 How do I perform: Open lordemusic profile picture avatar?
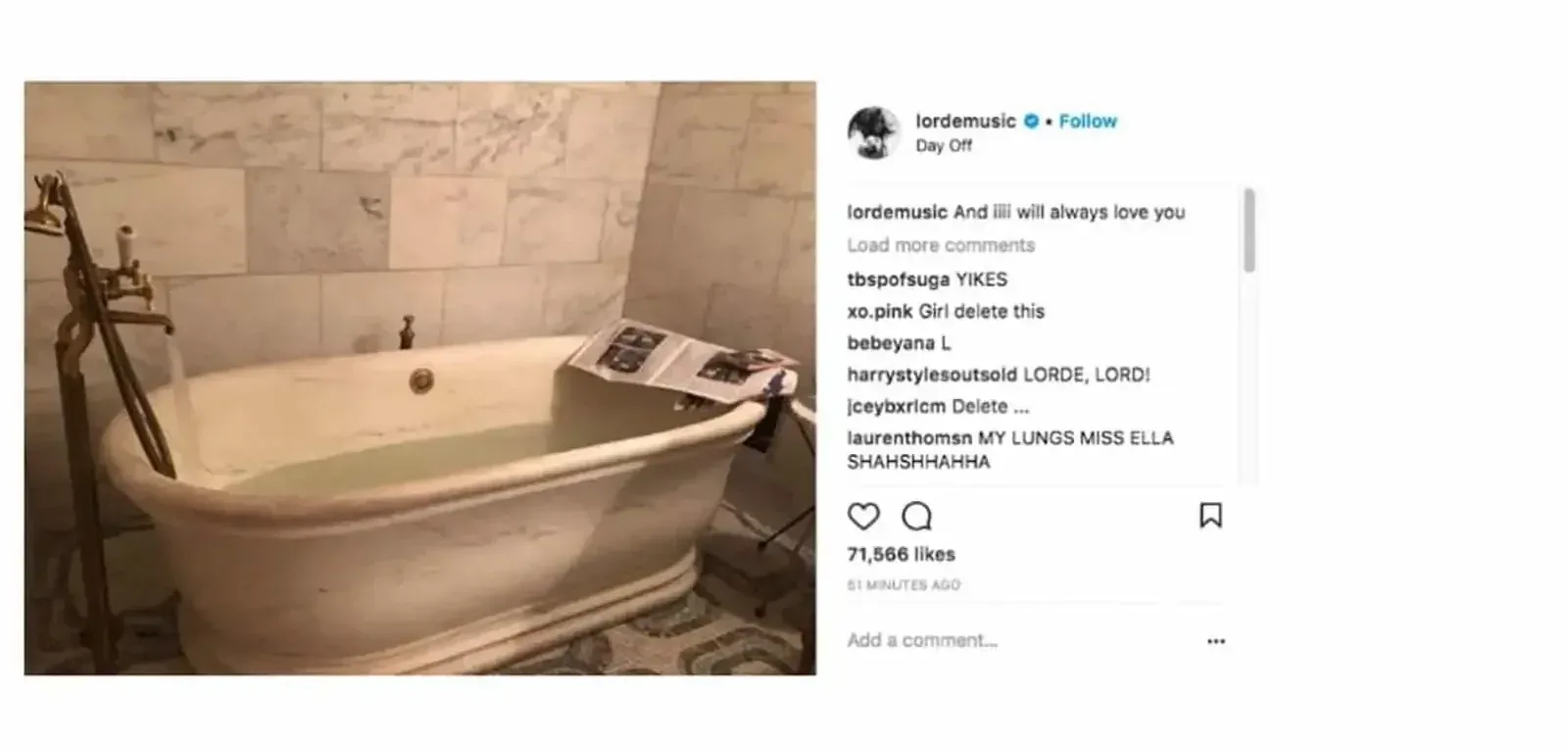[873, 132]
